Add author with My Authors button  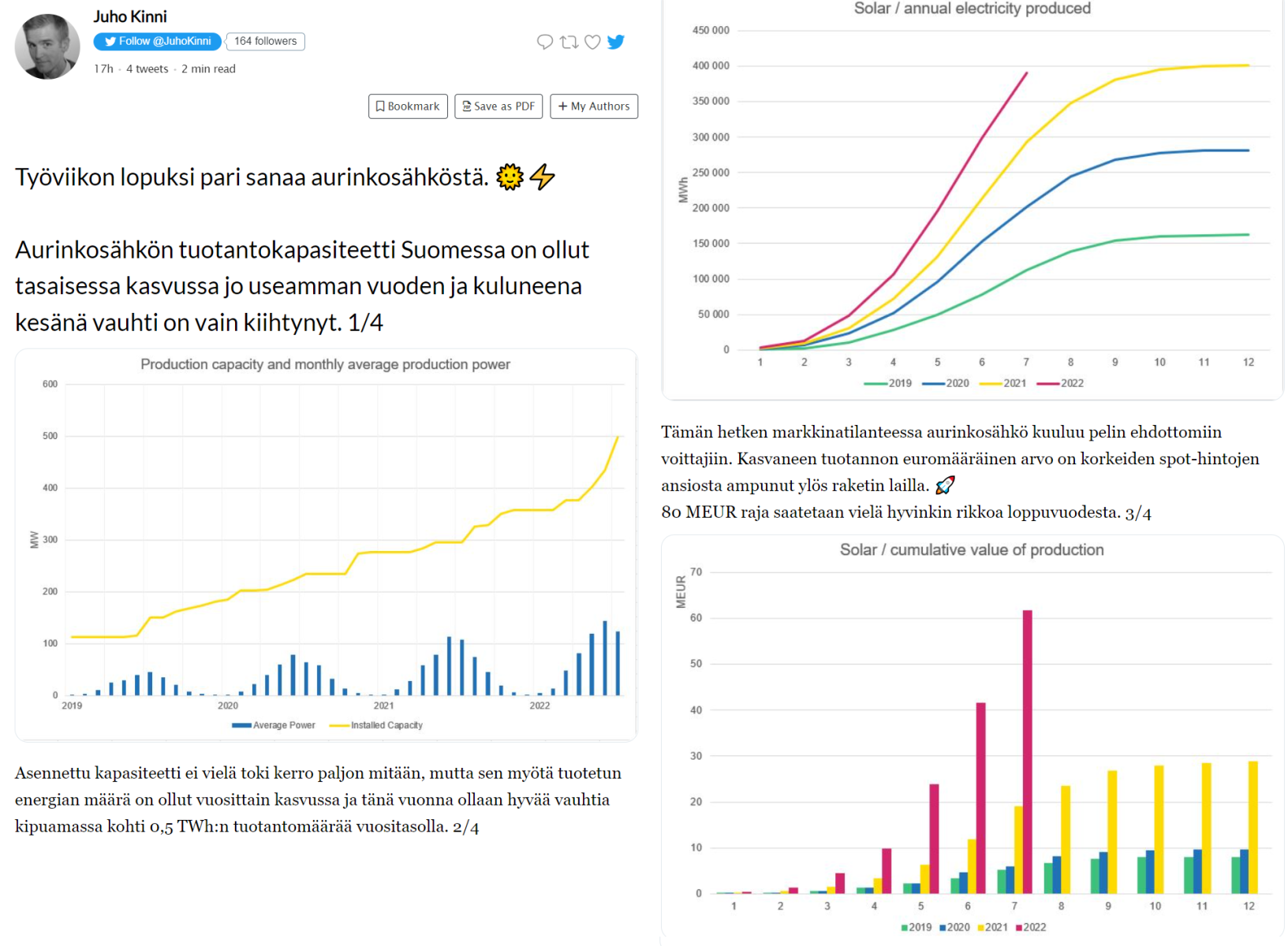[x=594, y=106]
